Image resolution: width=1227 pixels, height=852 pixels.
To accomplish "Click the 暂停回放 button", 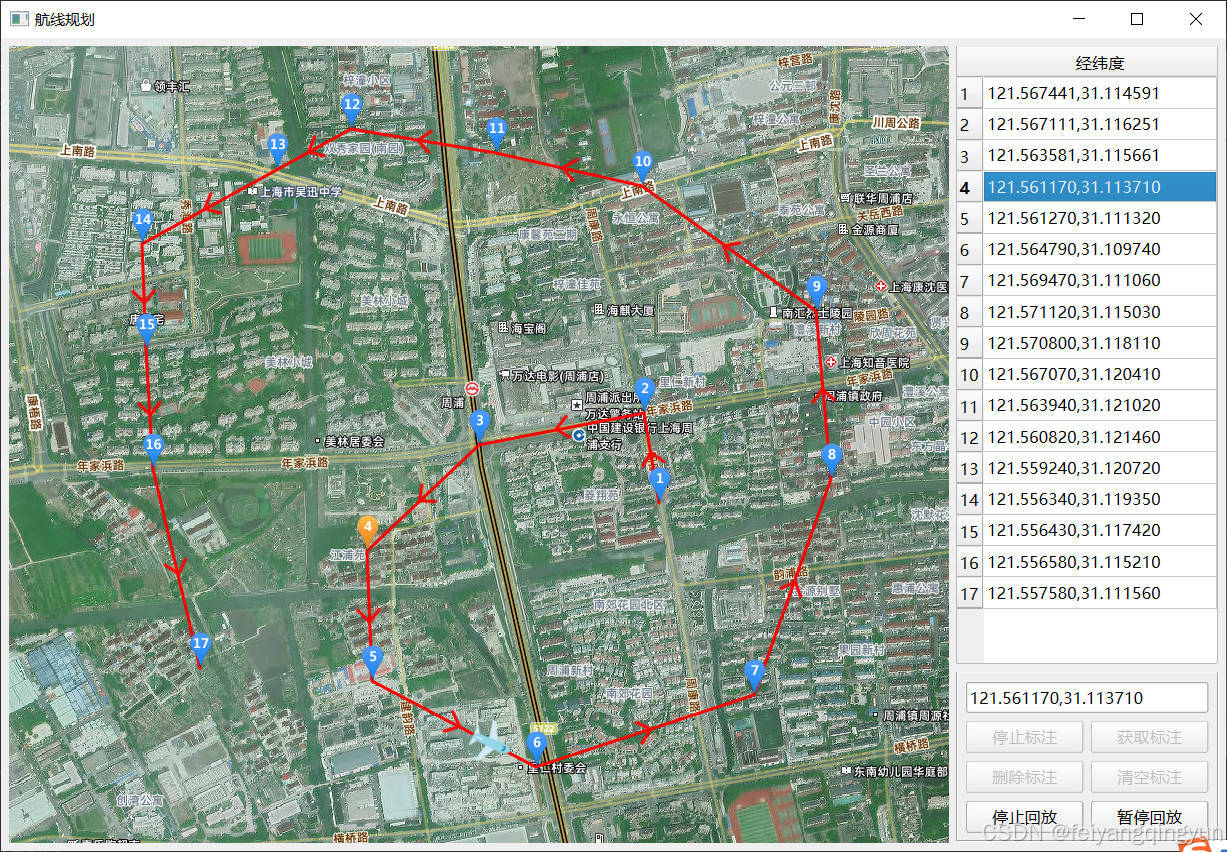I will tap(1149, 816).
